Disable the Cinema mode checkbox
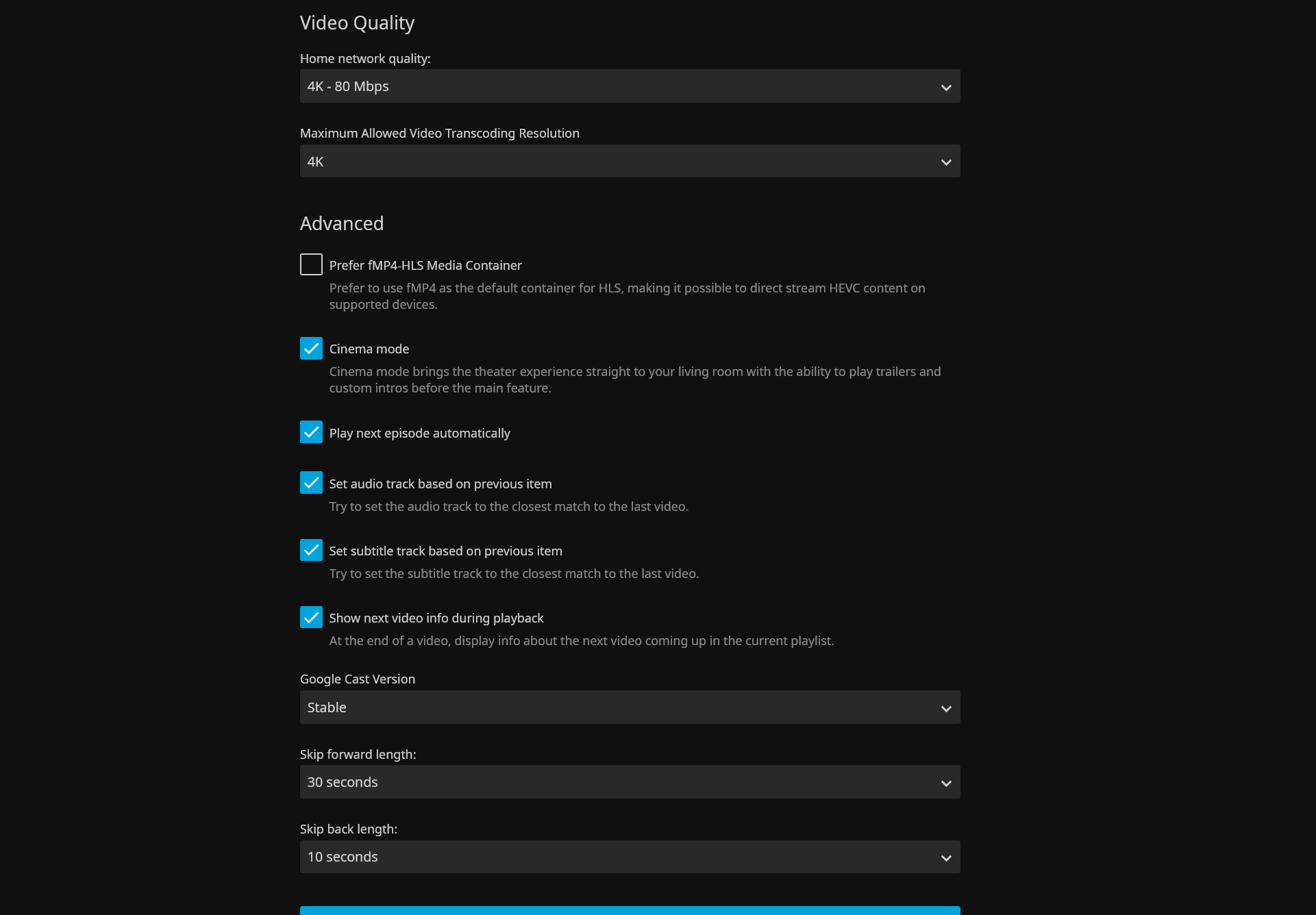Image resolution: width=1316 pixels, height=915 pixels. point(311,349)
